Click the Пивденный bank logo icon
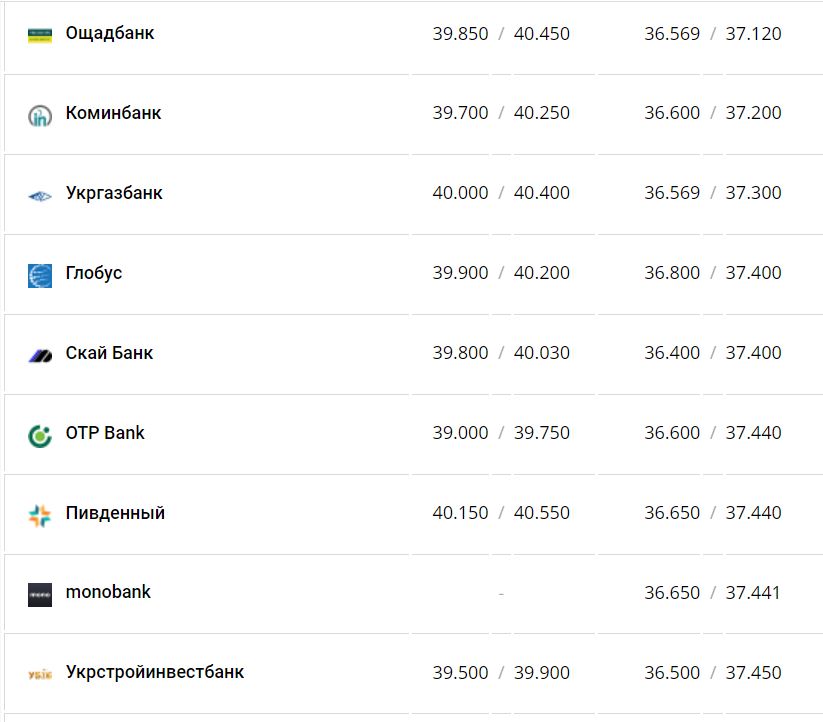Screen dimensions: 823x722 pyautogui.click(x=40, y=515)
